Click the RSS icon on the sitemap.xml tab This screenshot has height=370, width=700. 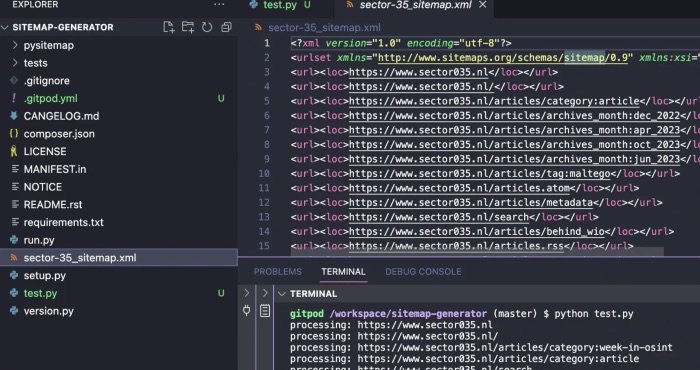pyautogui.click(x=350, y=5)
